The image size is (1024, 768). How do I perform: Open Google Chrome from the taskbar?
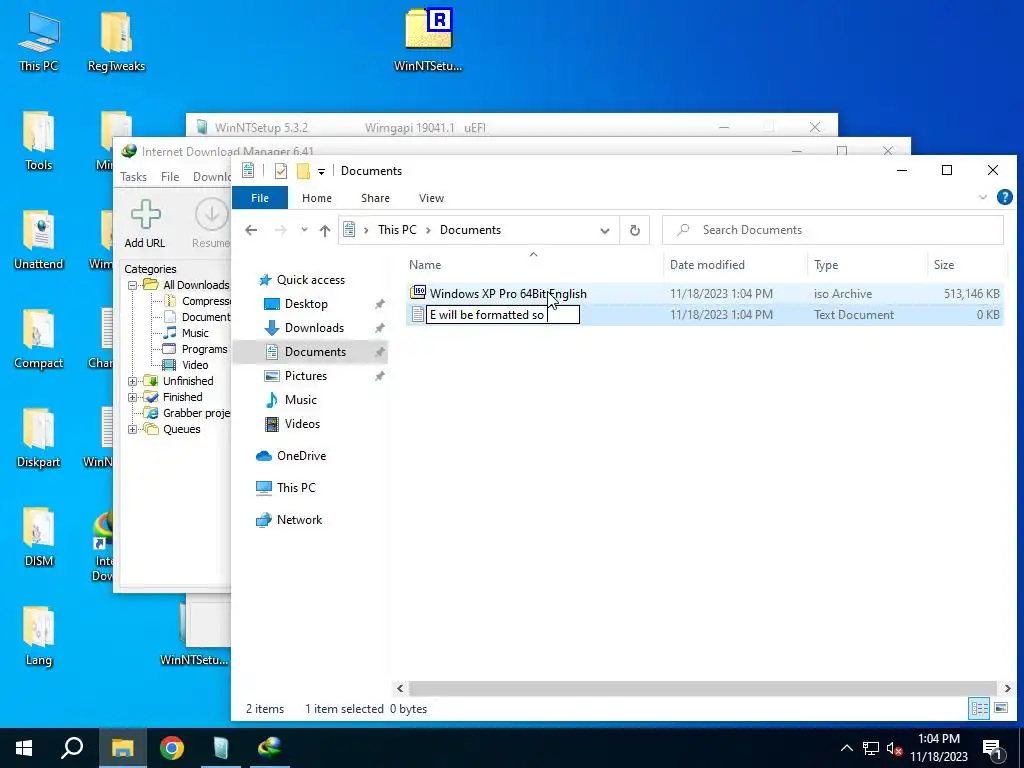click(x=172, y=748)
